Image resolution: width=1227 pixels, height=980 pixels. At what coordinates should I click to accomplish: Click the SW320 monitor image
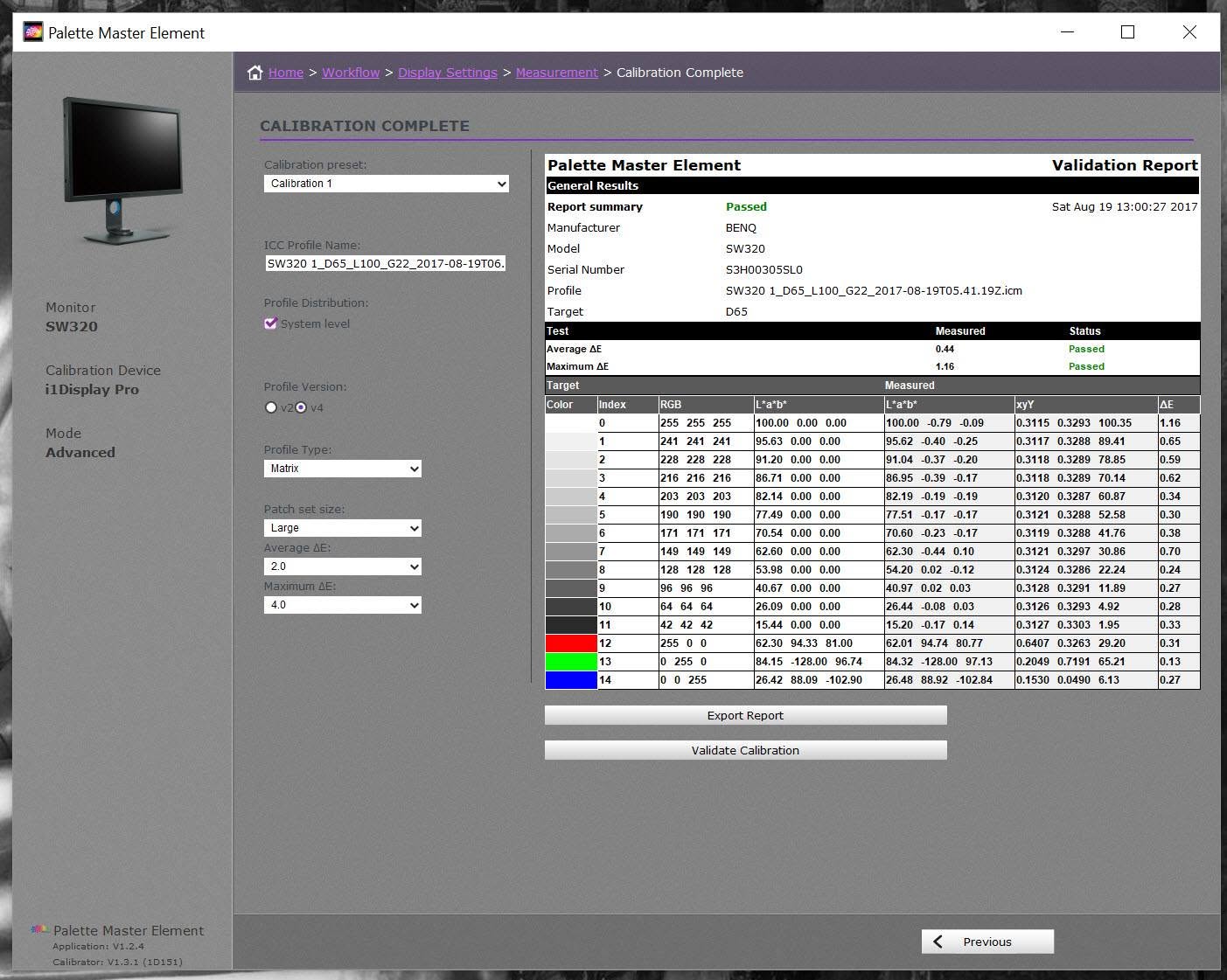point(123,170)
